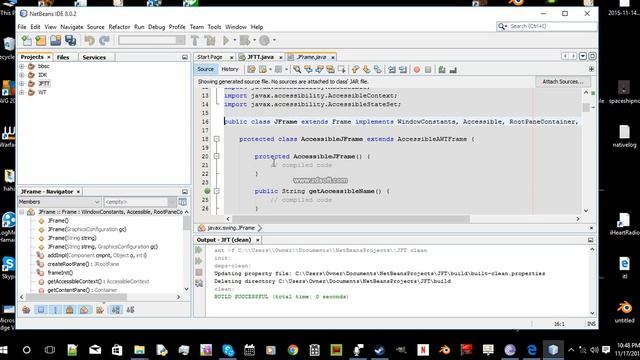Select frameInit() in Navigator list
Viewport: 640px width, 360px height.
click(60, 273)
